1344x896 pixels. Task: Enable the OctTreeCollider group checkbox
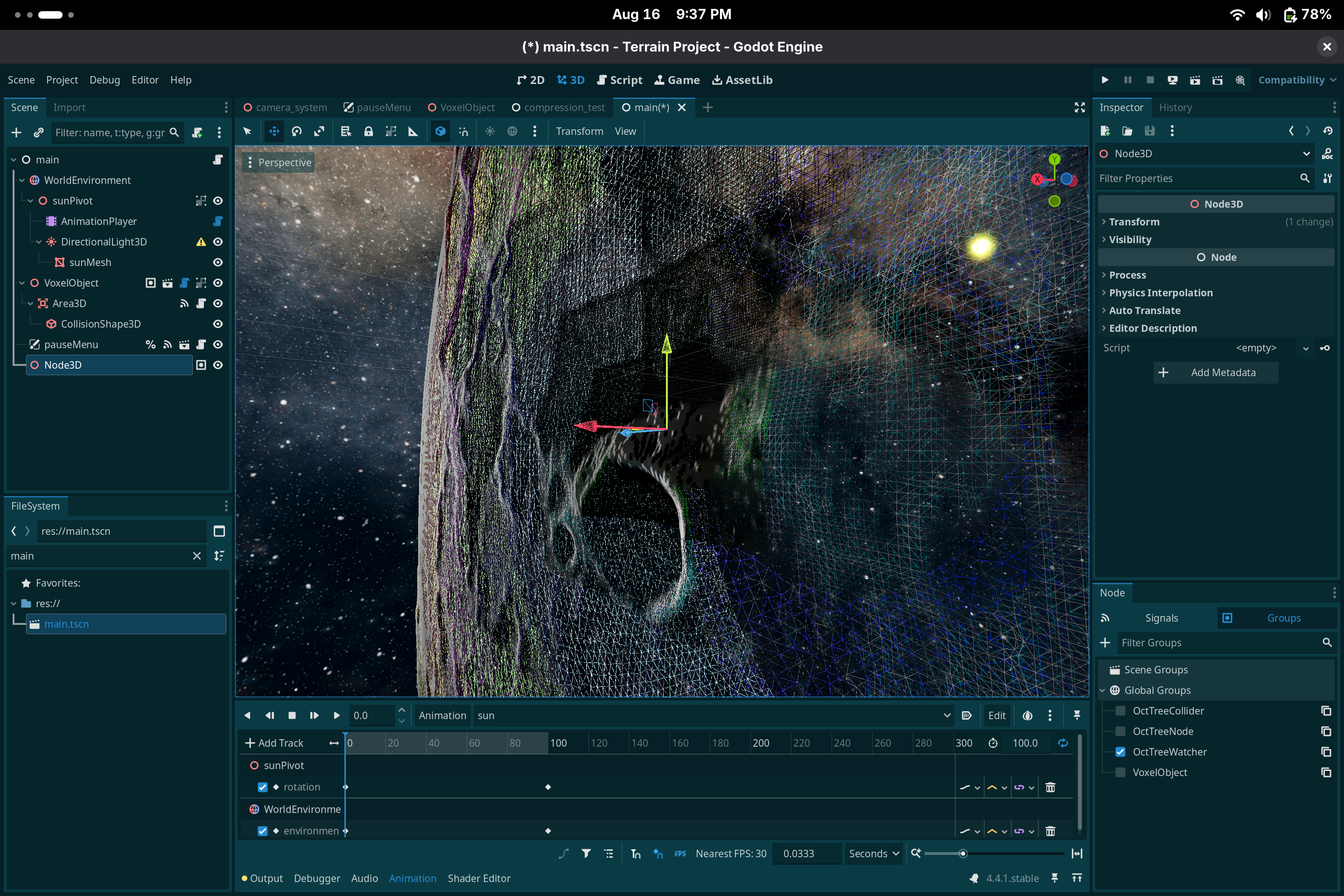pyautogui.click(x=1120, y=711)
